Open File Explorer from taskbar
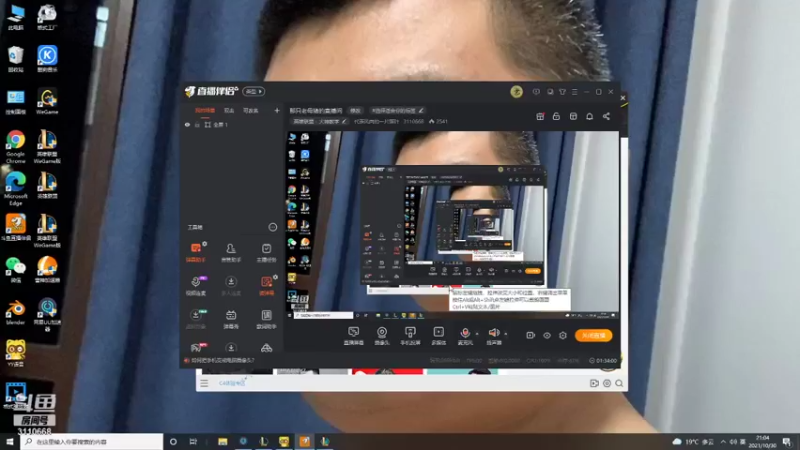Image resolution: width=800 pixels, height=450 pixels. (222, 442)
